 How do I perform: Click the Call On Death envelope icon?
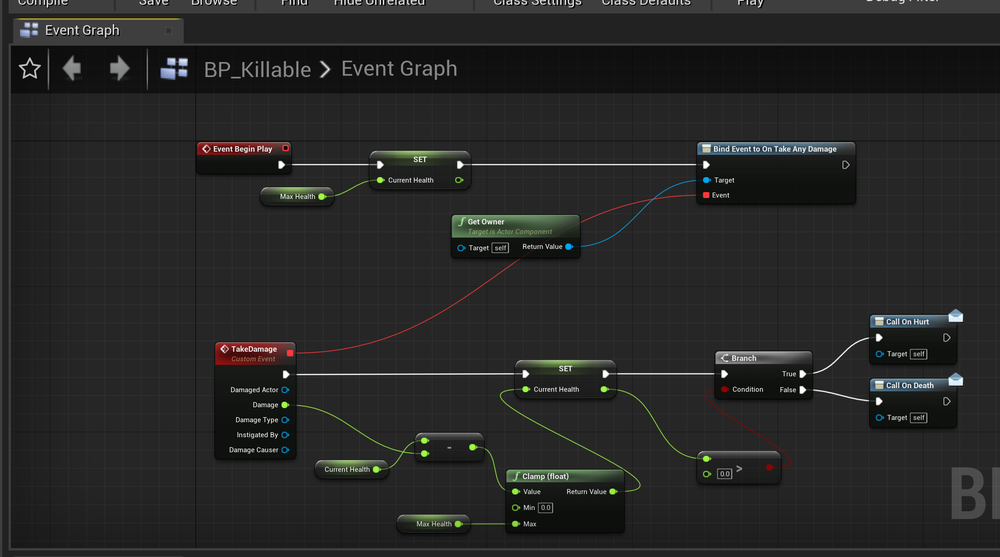[x=955, y=379]
